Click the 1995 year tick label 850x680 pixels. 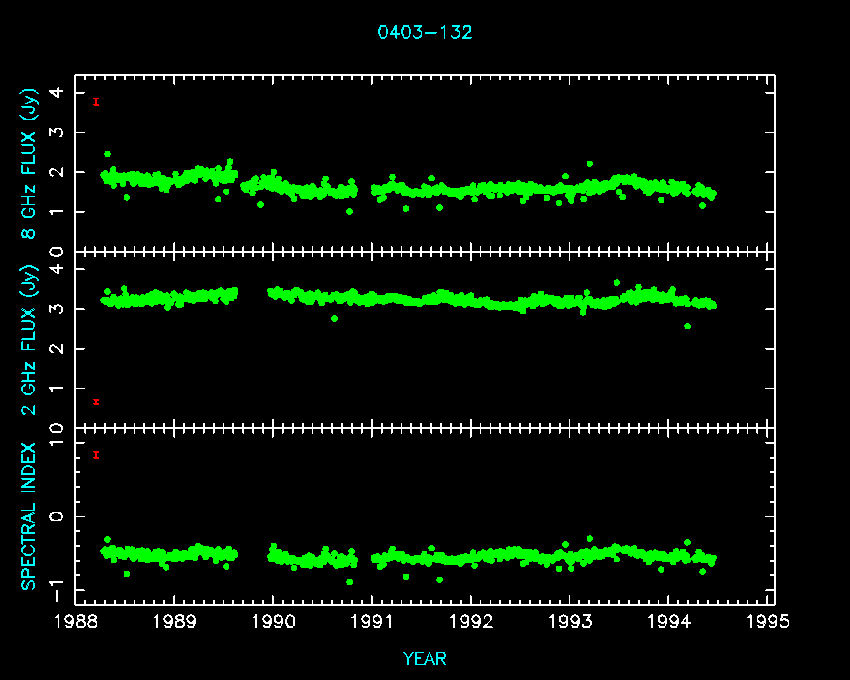pyautogui.click(x=768, y=621)
